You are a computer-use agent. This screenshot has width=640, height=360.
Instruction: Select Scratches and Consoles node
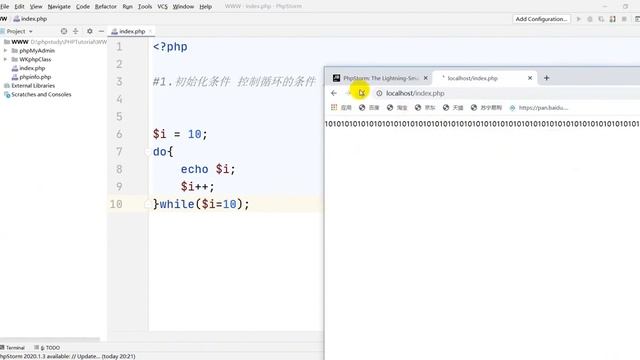41,94
